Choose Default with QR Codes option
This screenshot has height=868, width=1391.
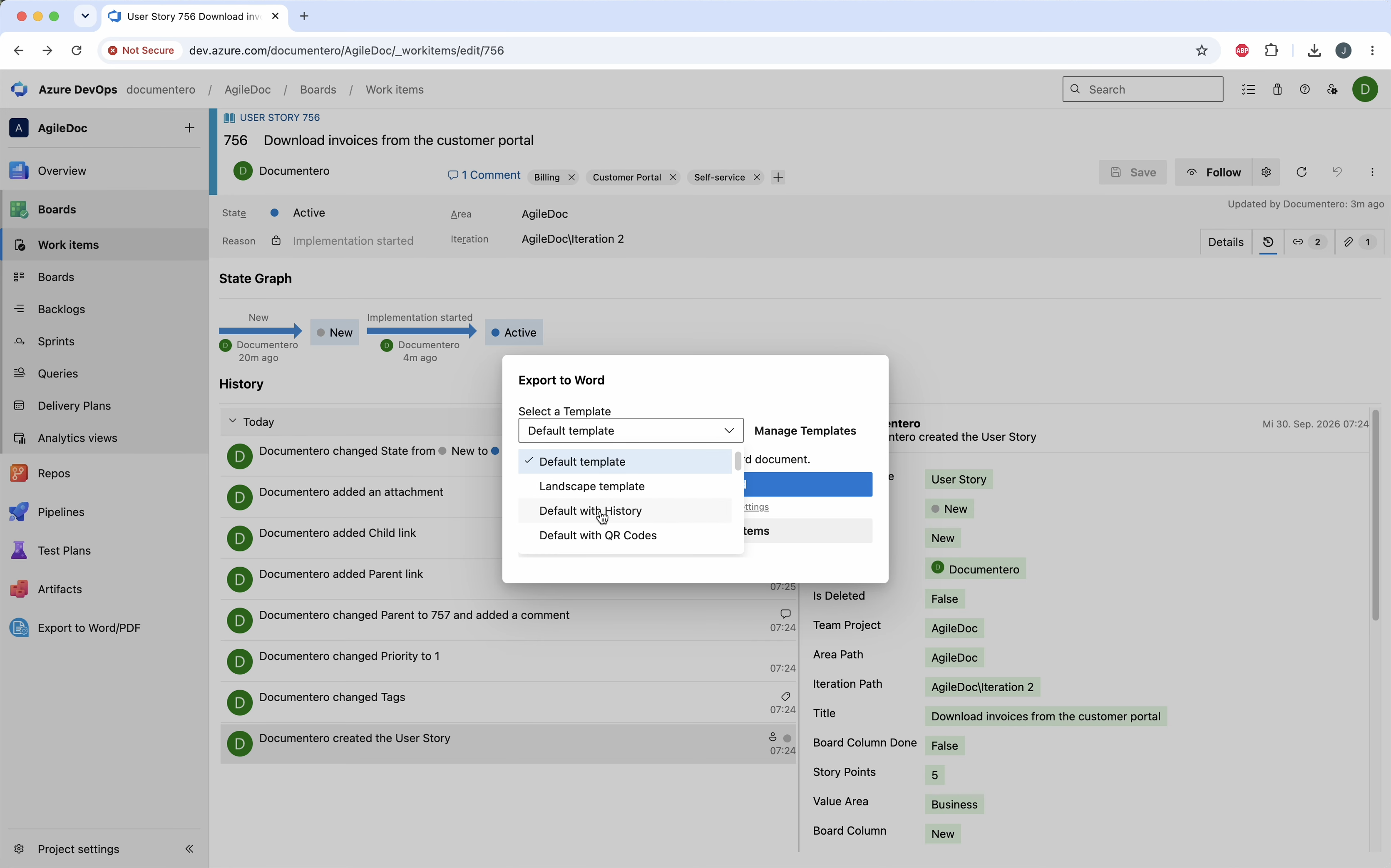pos(625,535)
